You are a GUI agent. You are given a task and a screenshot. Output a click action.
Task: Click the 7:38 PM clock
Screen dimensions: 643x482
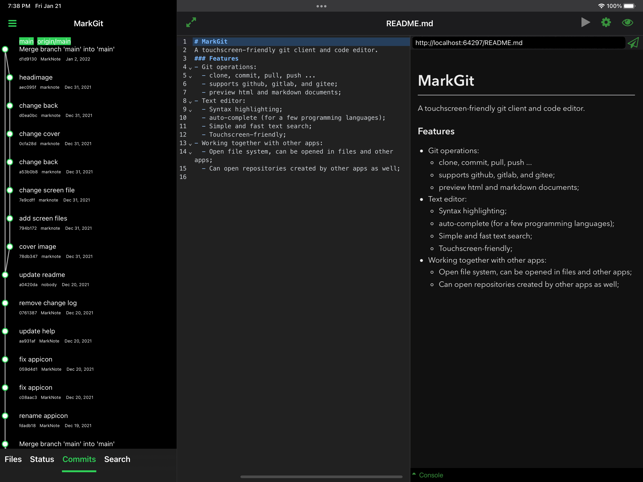(x=19, y=6)
